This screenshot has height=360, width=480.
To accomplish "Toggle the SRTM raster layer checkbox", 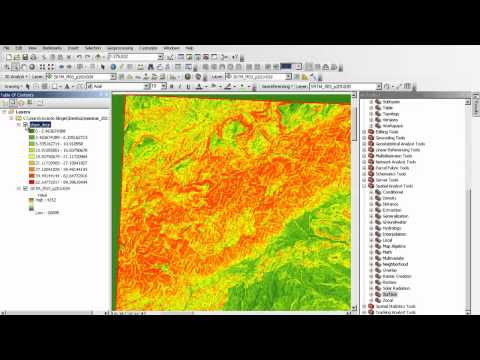I will 25,188.
